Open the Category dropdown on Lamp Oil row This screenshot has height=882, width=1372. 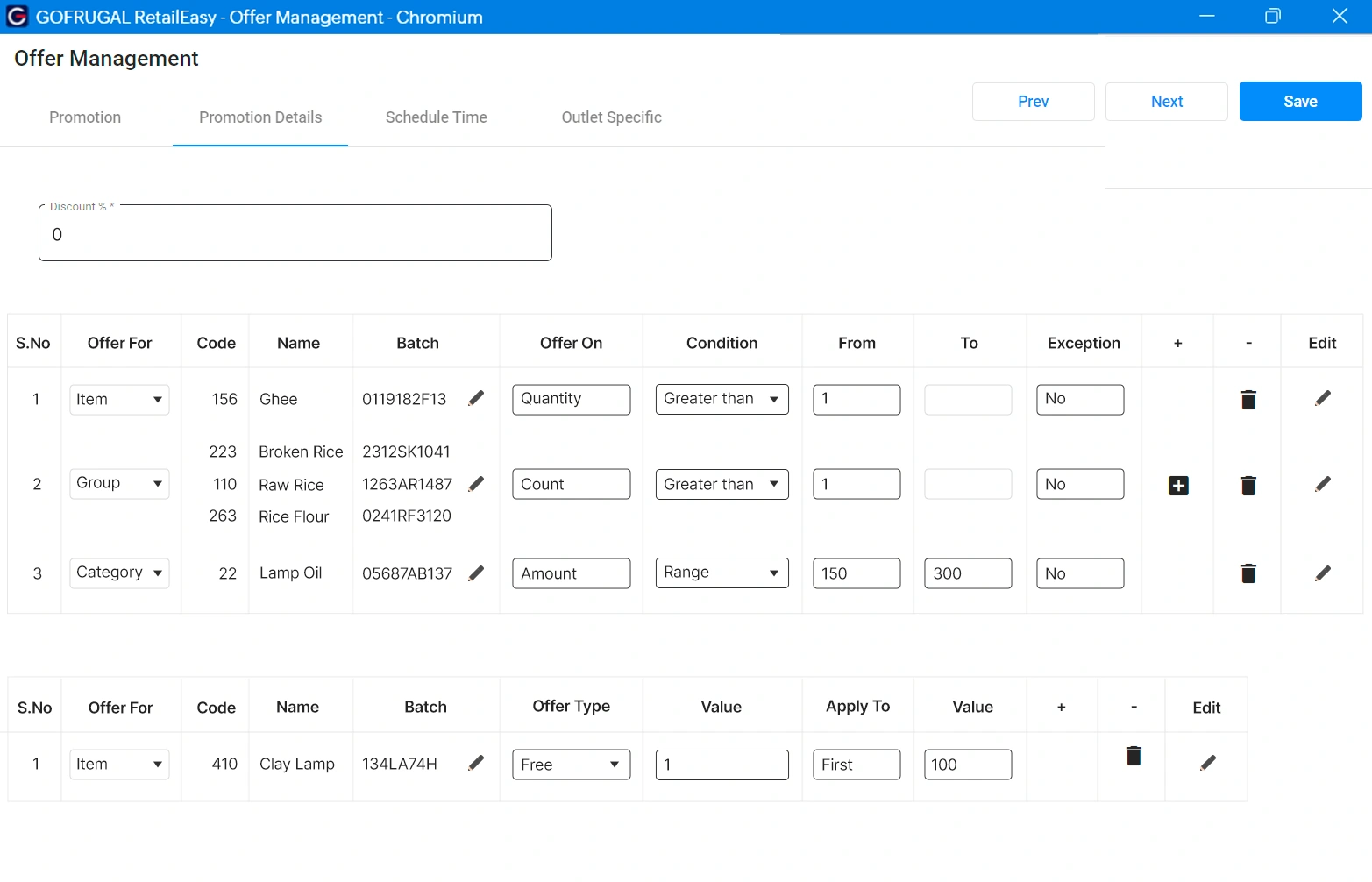[x=119, y=573]
